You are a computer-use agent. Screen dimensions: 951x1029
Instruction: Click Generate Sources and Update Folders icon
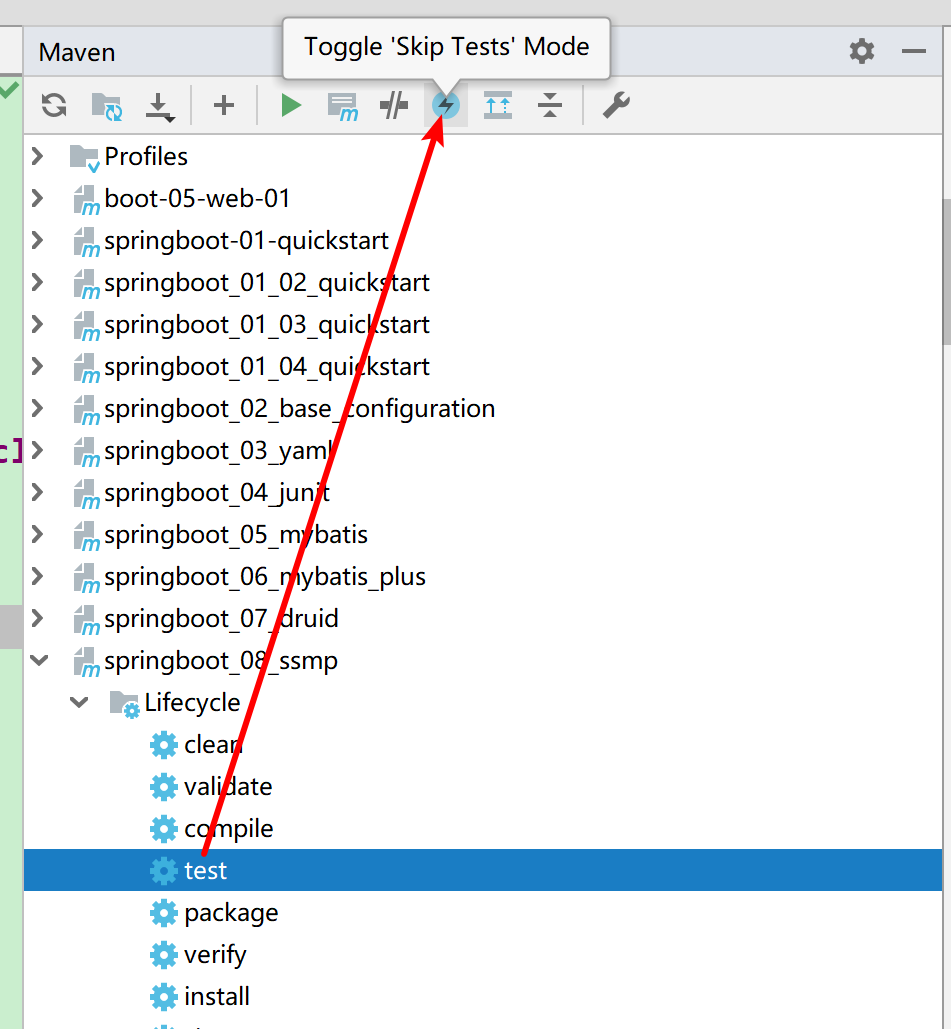coord(106,105)
